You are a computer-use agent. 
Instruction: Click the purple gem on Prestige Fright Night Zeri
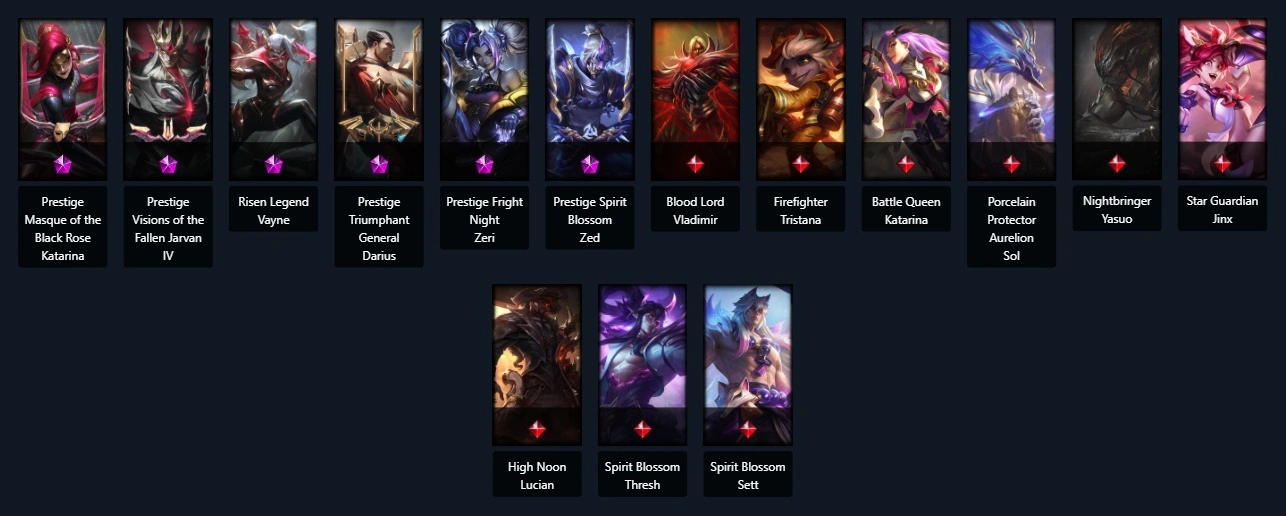(484, 163)
